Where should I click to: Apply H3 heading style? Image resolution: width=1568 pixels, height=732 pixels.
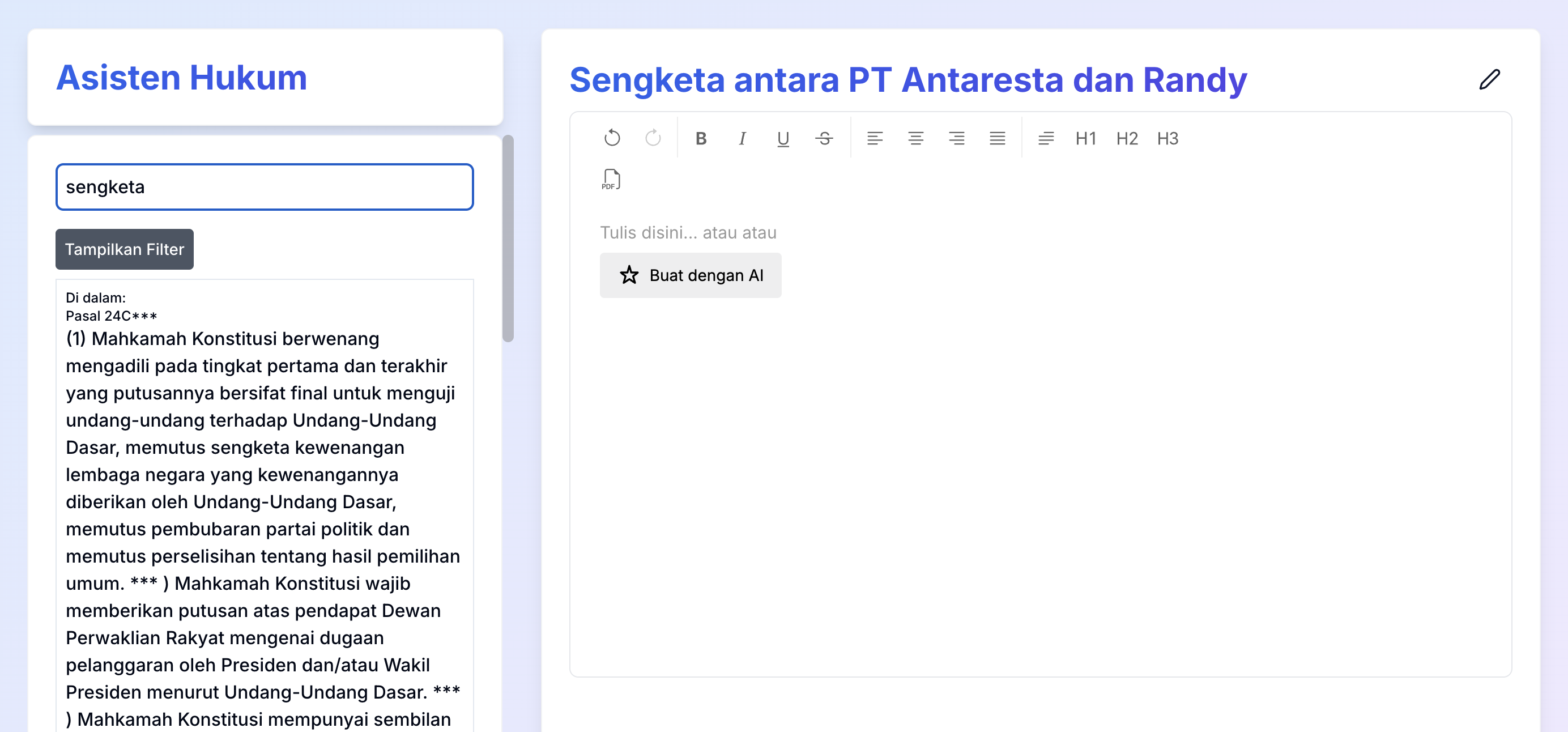(1168, 138)
